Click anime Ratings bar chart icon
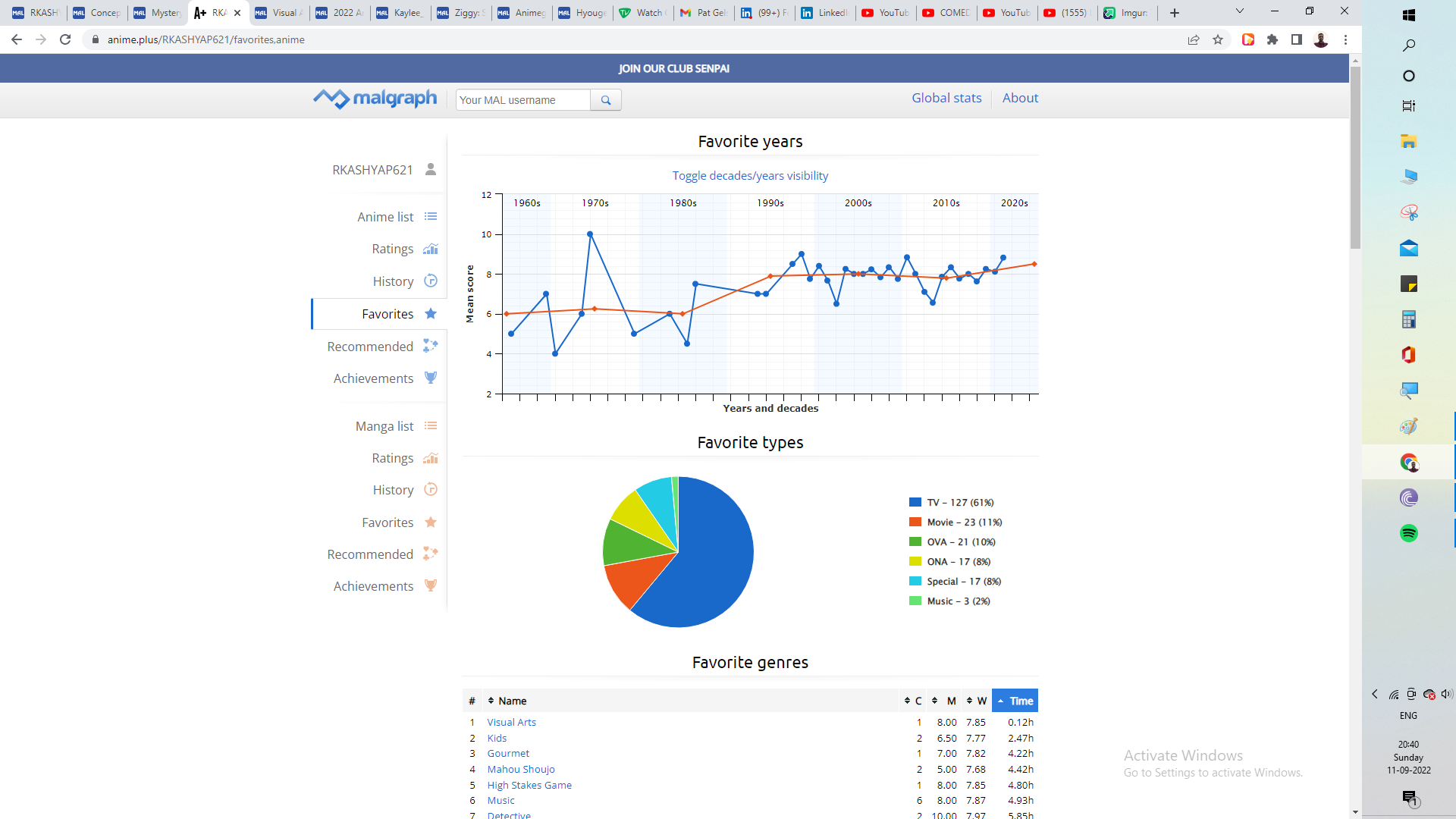Image resolution: width=1456 pixels, height=819 pixels. pos(431,249)
